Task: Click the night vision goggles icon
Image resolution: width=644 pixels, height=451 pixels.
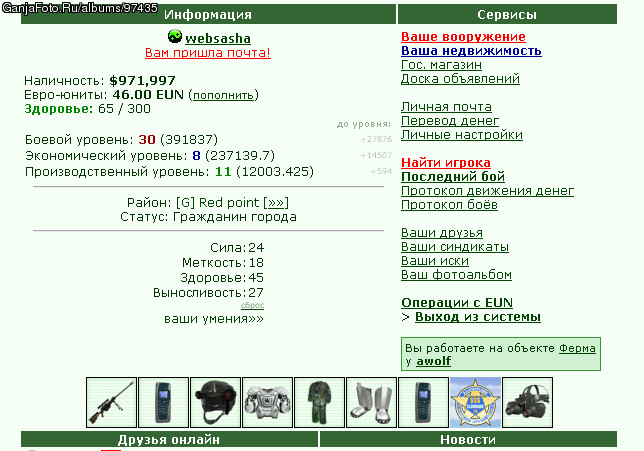Action: click(x=528, y=403)
